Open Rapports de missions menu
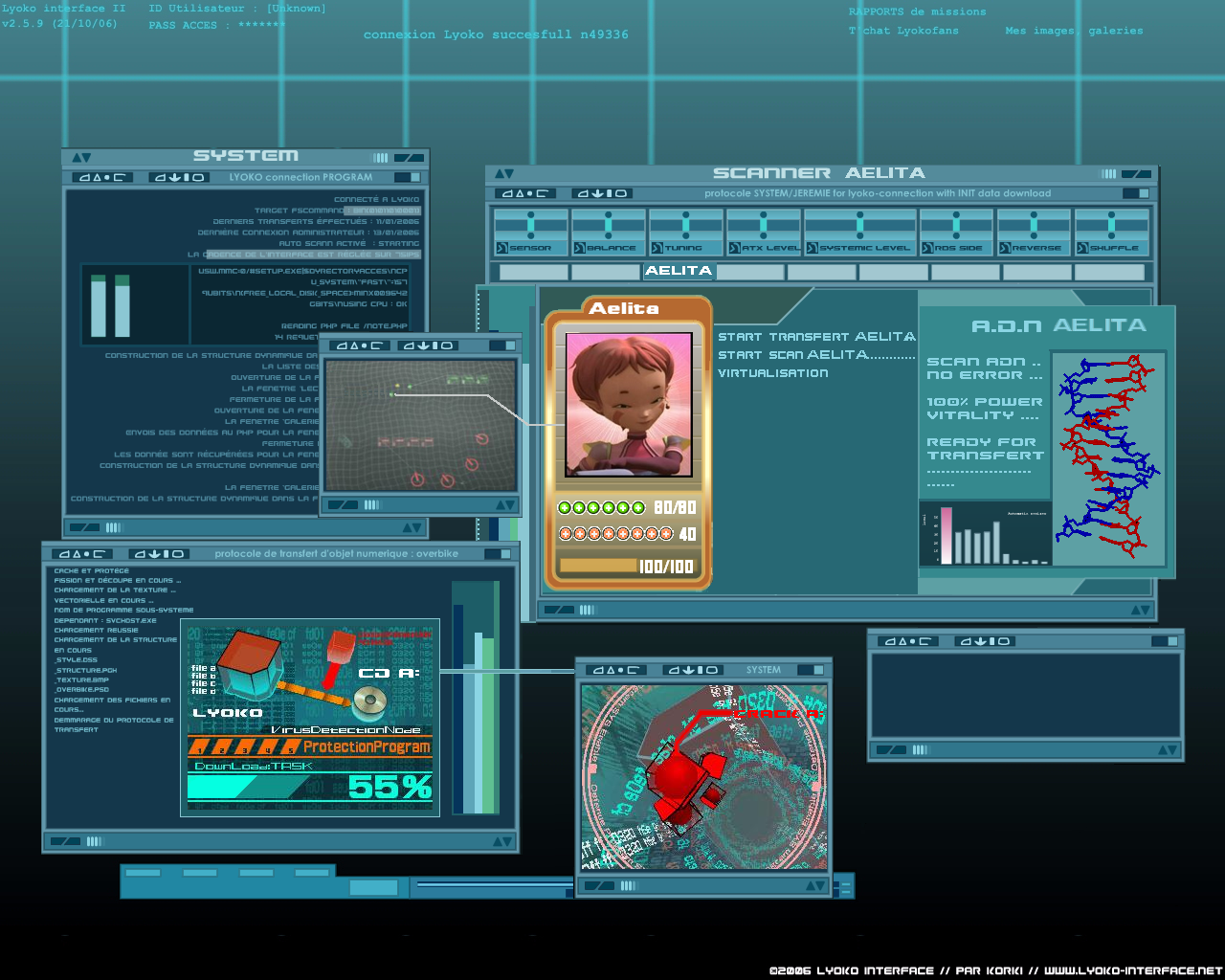 917,11
